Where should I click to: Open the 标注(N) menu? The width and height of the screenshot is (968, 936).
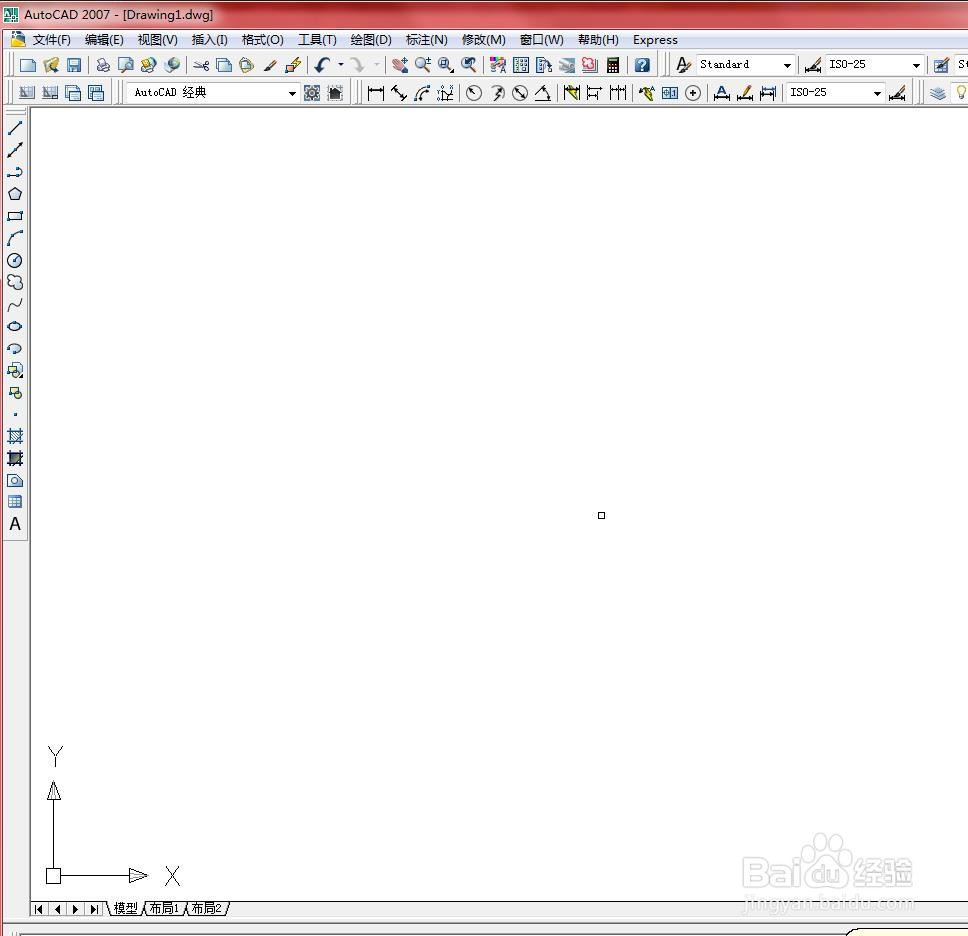coord(427,40)
